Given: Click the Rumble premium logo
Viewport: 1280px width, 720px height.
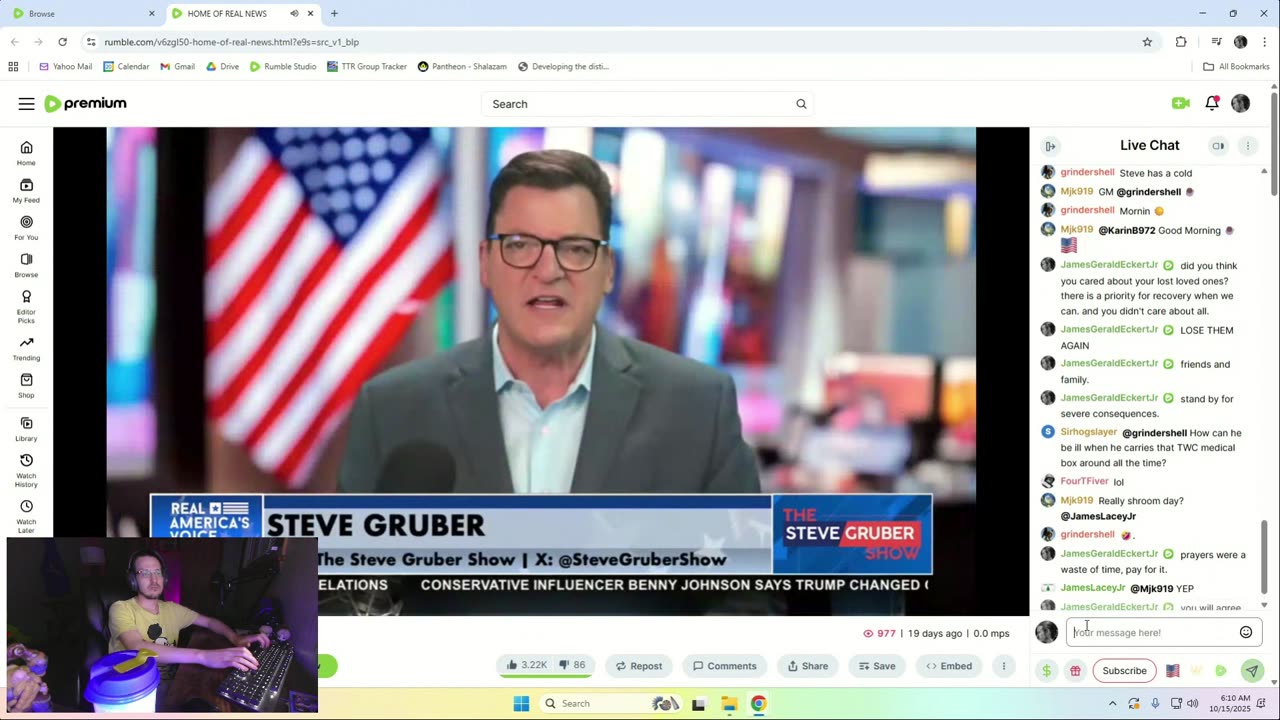Looking at the screenshot, I should pos(85,104).
